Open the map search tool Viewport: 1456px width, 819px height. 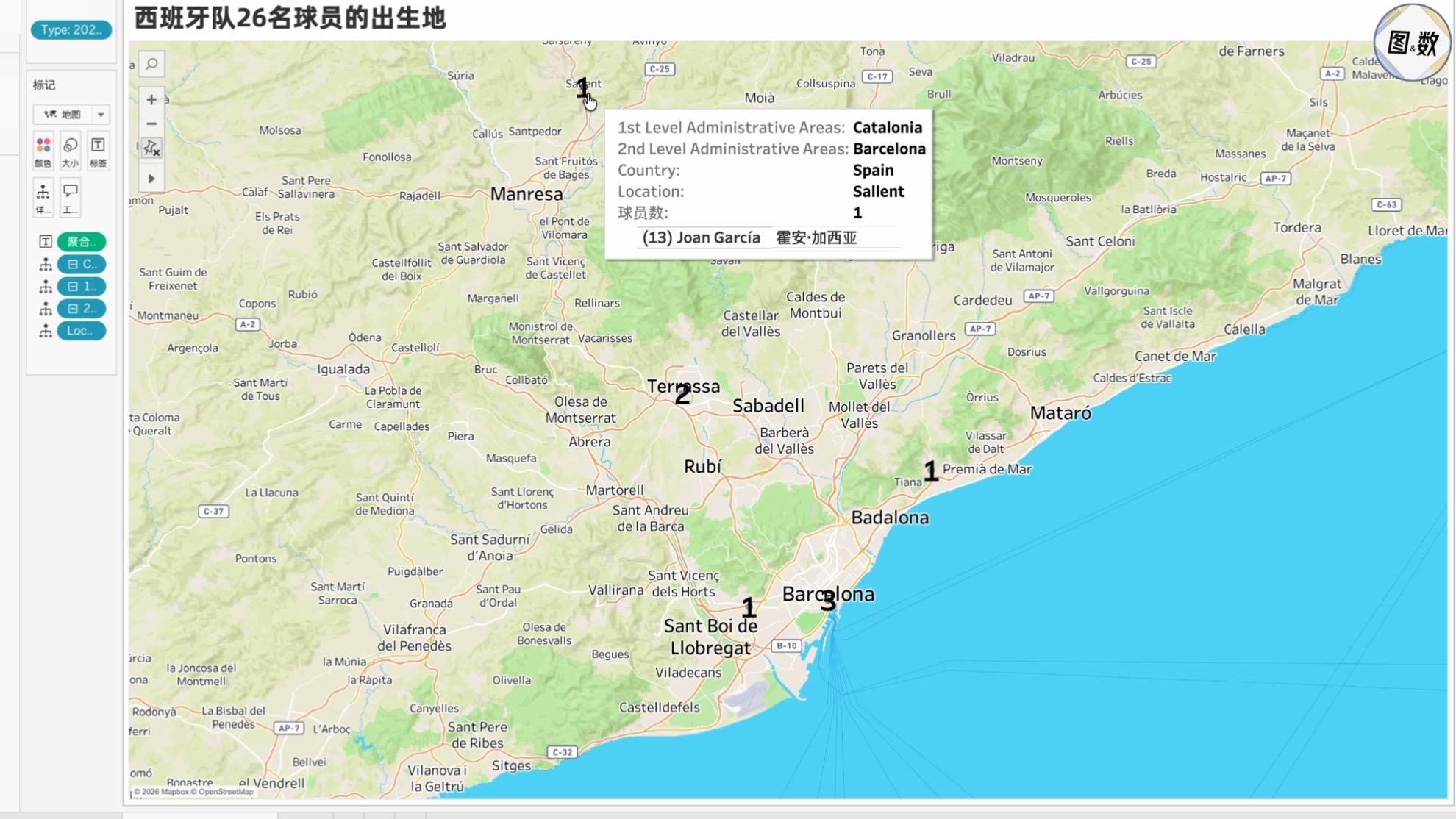pyautogui.click(x=151, y=64)
